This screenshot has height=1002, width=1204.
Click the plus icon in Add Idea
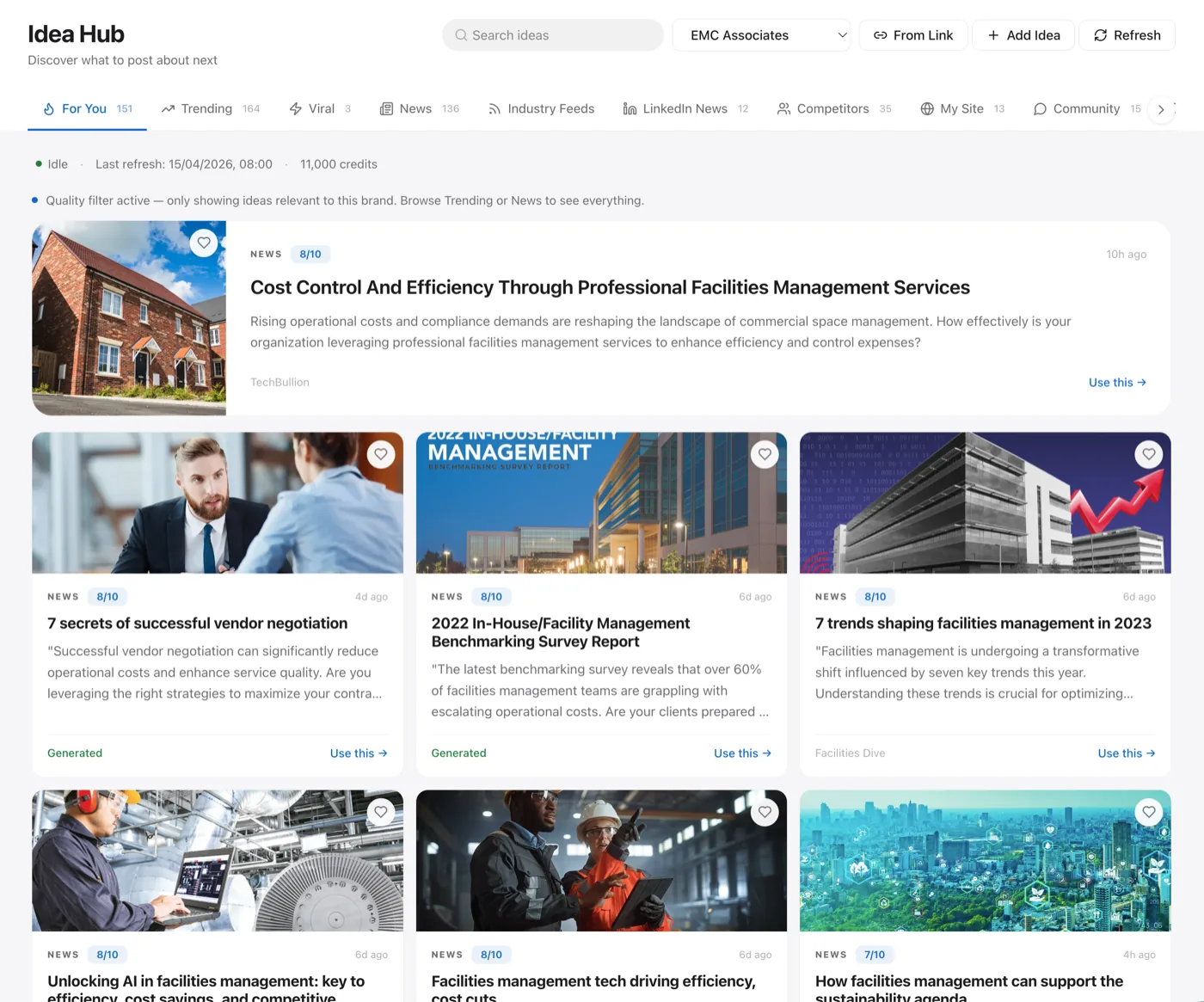[x=993, y=35]
